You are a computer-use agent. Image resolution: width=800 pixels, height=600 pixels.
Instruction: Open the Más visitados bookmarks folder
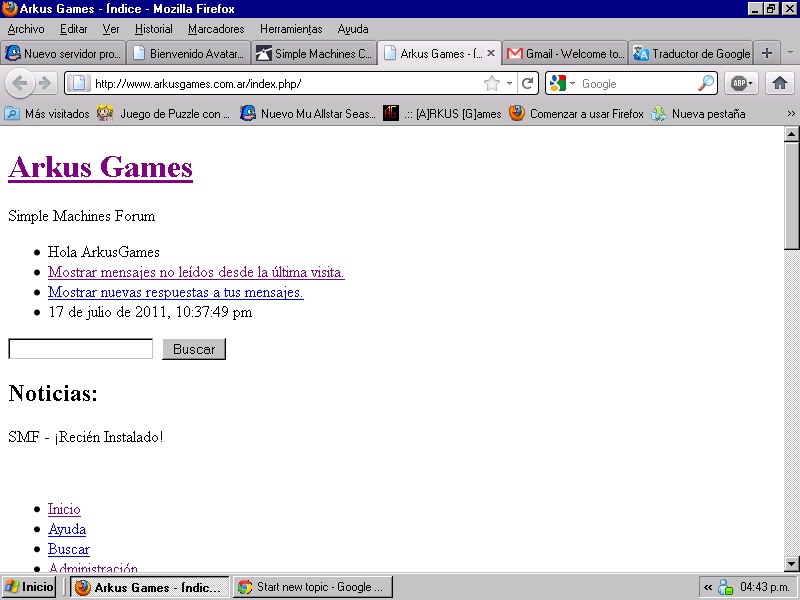click(47, 114)
